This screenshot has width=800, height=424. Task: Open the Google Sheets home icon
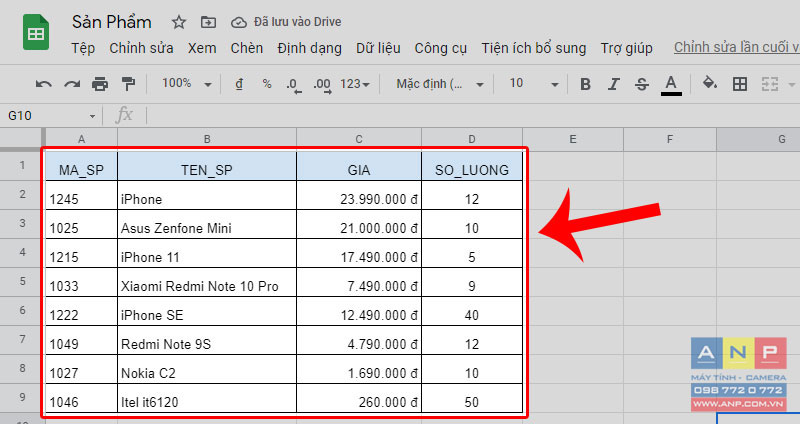click(36, 32)
